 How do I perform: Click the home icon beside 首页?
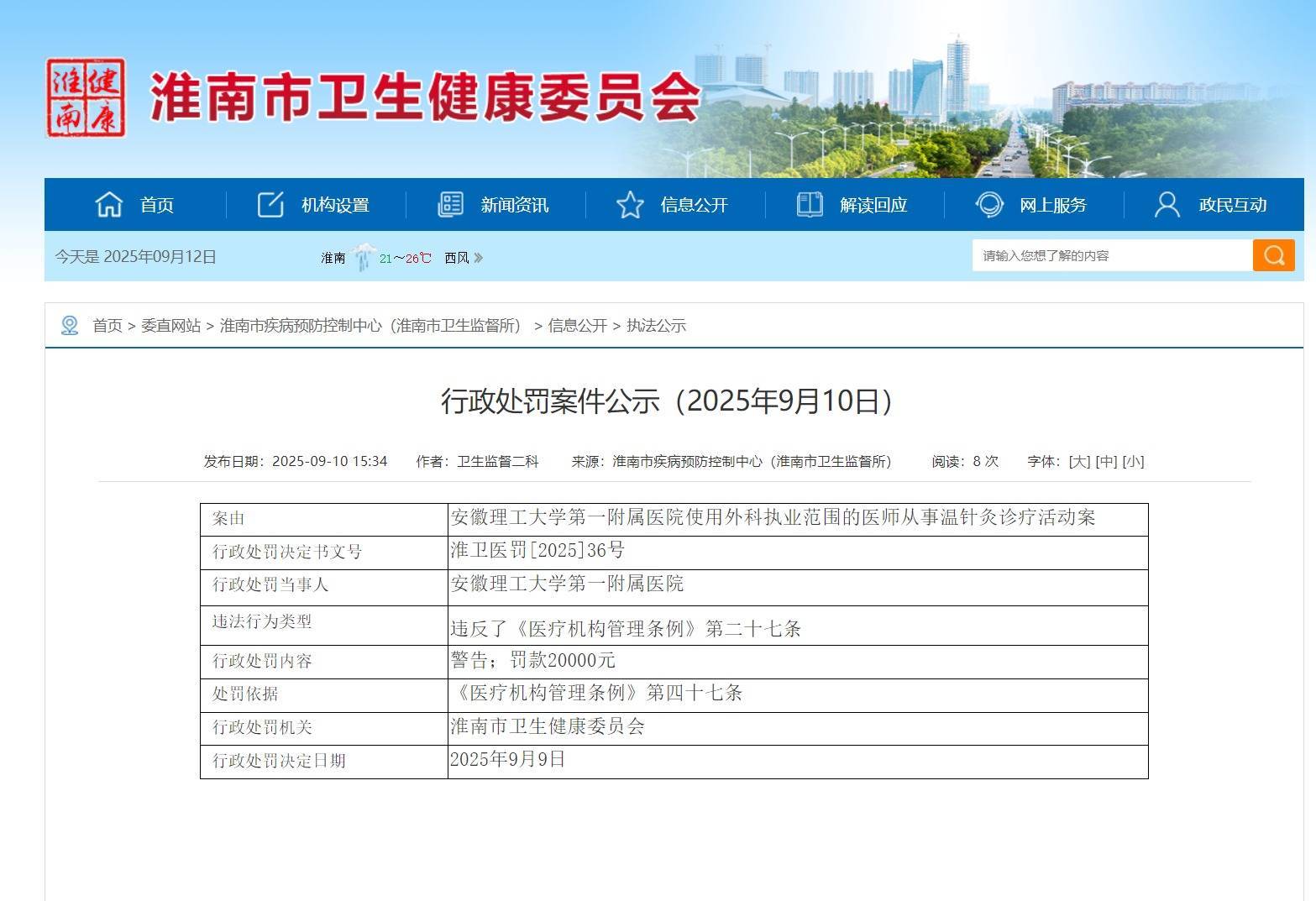[108, 204]
